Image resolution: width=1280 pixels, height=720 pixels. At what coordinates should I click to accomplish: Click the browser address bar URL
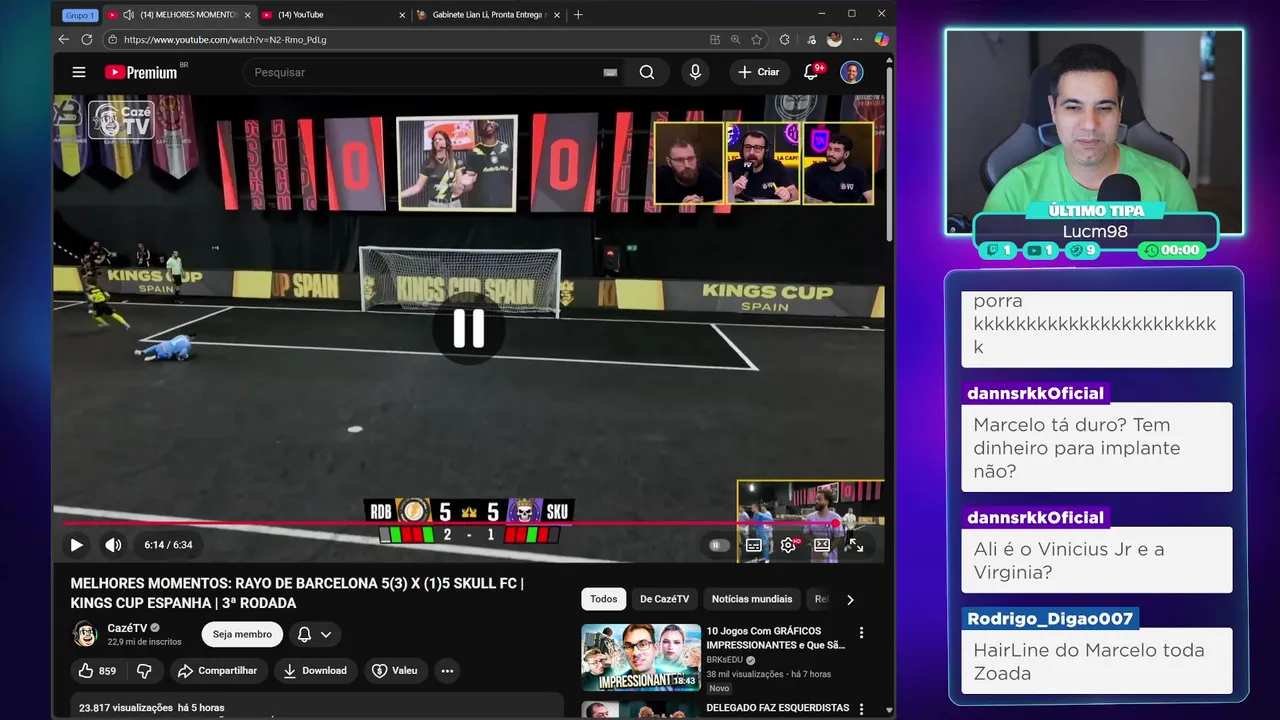pyautogui.click(x=225, y=39)
